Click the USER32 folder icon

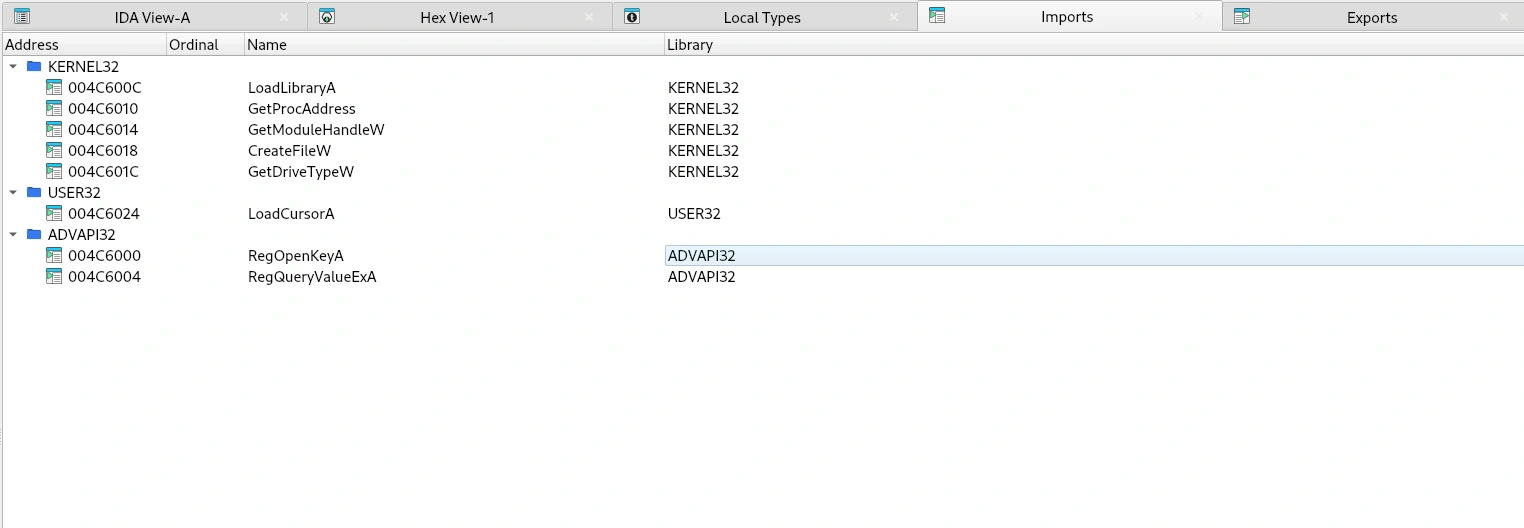pos(34,192)
